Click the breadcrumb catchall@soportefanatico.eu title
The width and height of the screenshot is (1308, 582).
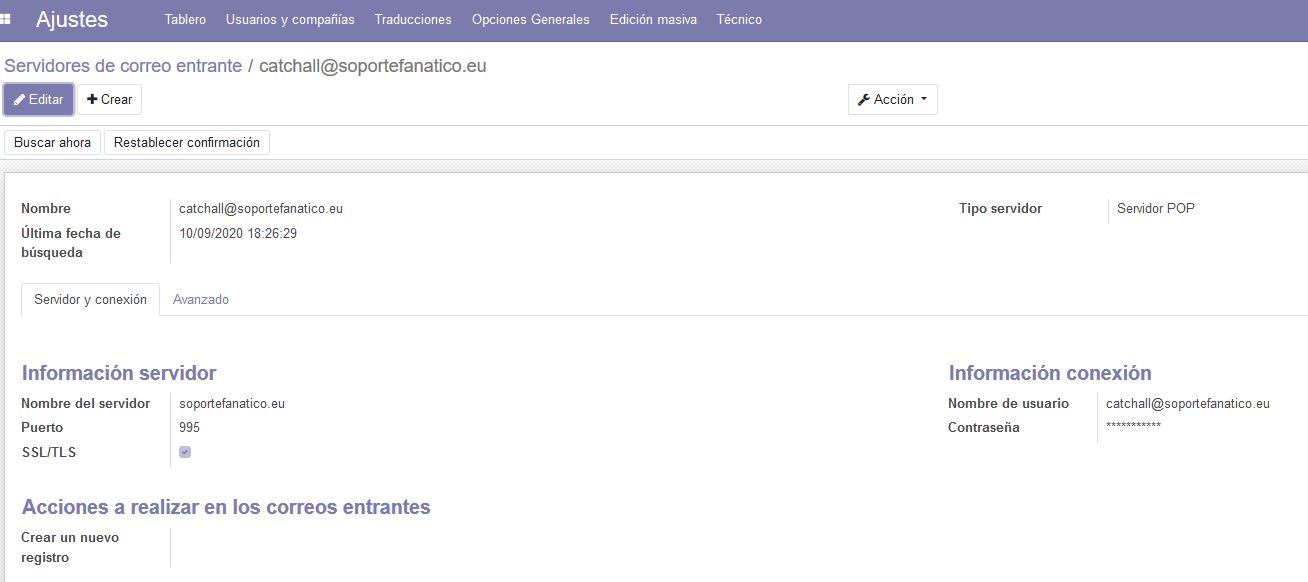(x=373, y=66)
